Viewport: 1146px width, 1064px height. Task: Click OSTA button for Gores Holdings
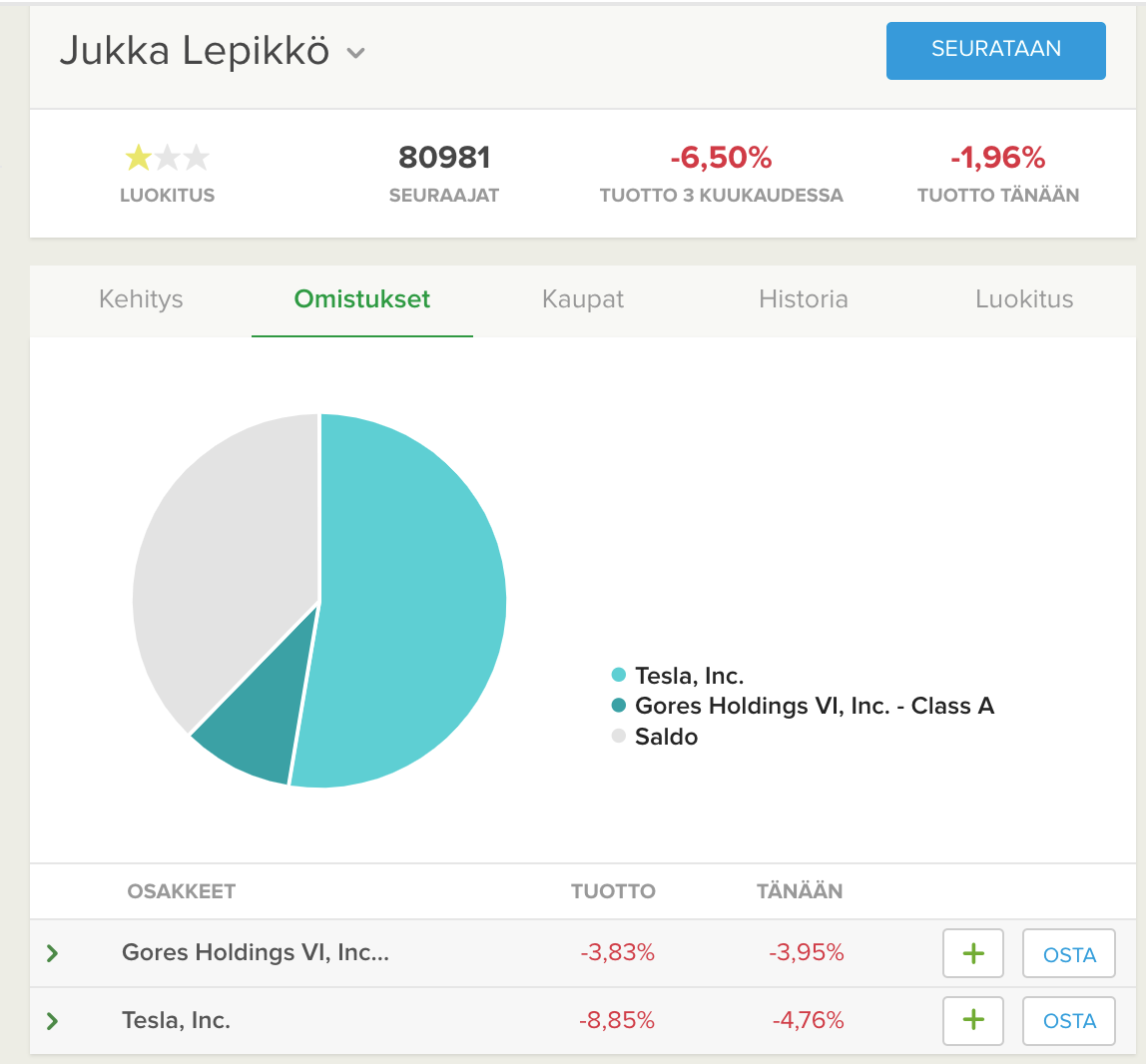pyautogui.click(x=1069, y=955)
